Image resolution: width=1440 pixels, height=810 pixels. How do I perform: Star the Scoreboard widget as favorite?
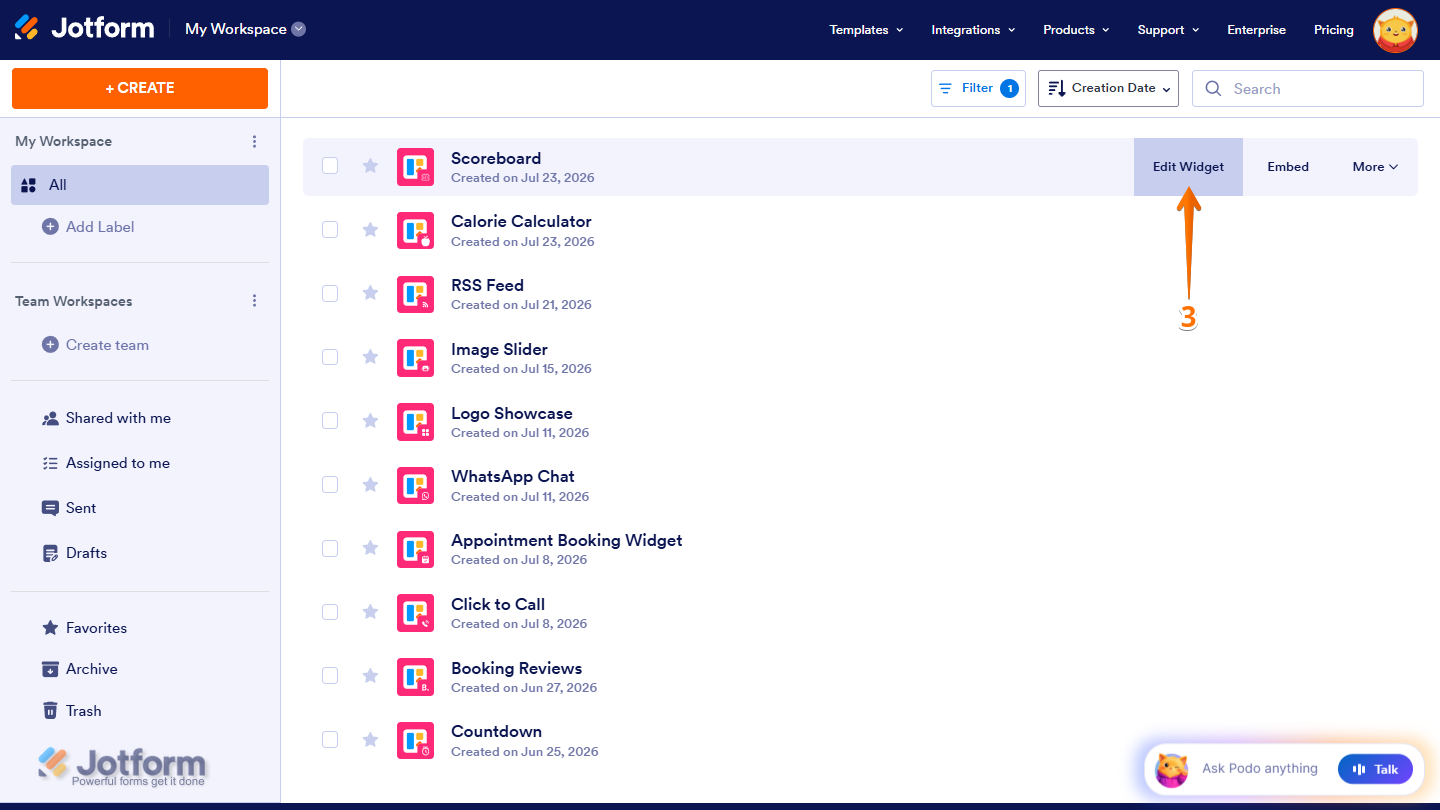[370, 166]
